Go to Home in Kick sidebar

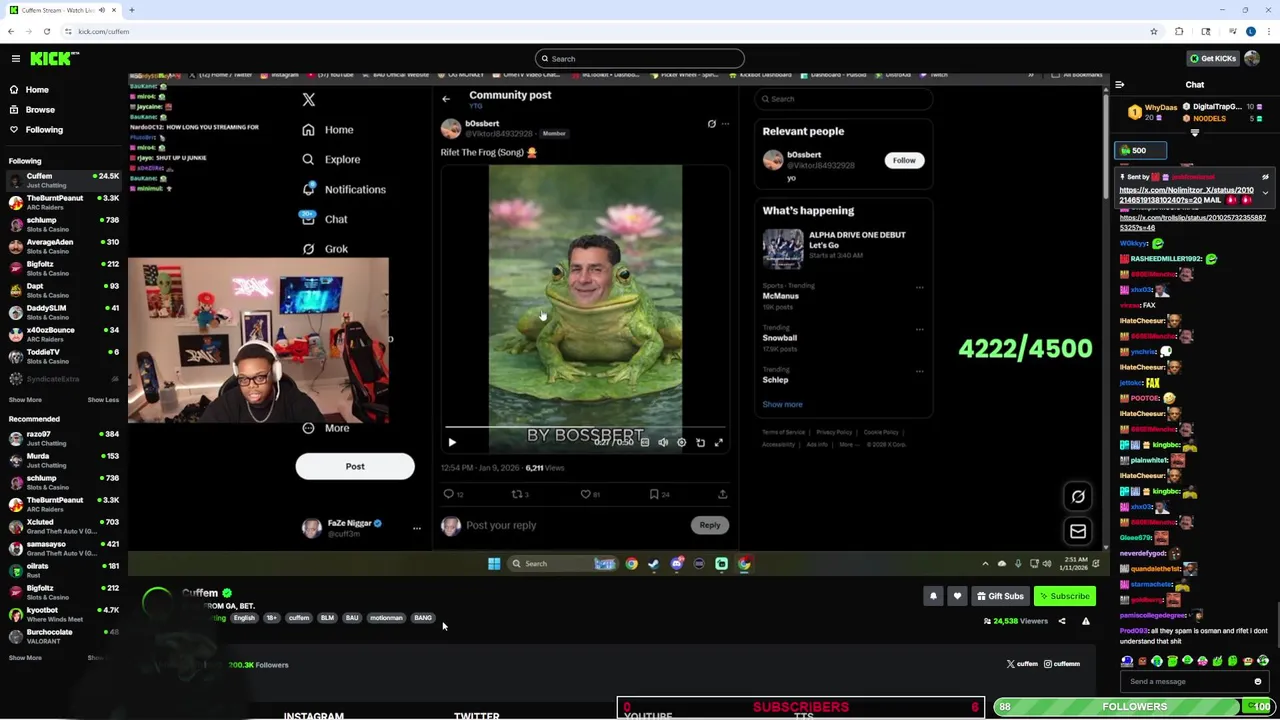click(x=37, y=90)
